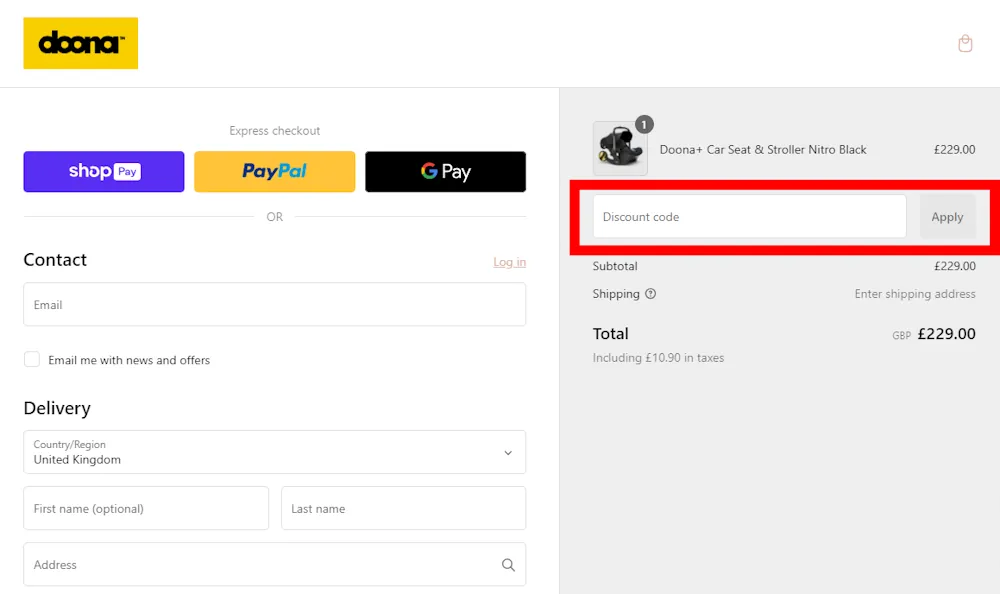
Task: Pay with Google Pay
Action: (x=446, y=172)
